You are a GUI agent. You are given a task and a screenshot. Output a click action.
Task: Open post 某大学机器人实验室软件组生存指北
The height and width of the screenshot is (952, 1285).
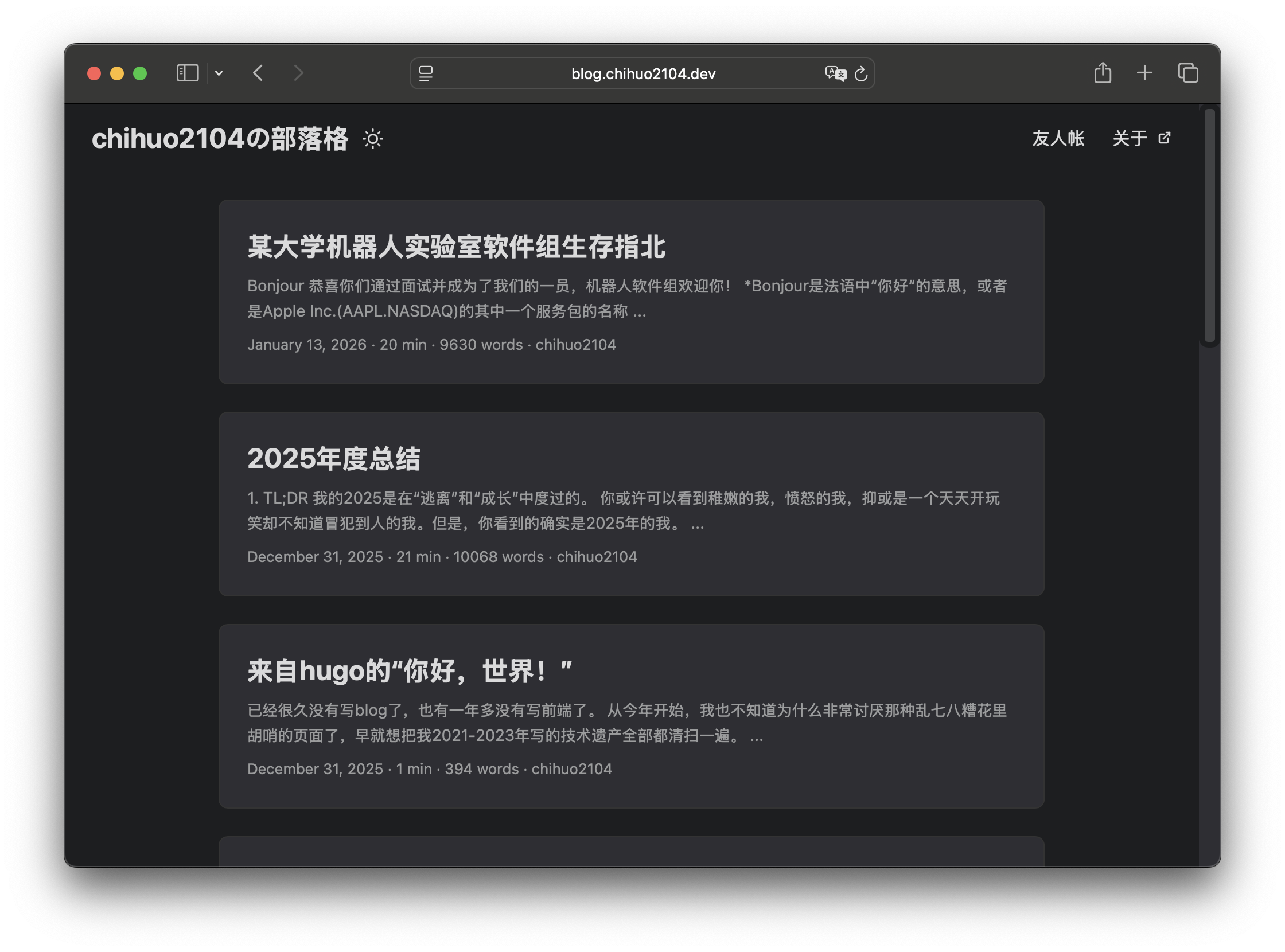[456, 247]
